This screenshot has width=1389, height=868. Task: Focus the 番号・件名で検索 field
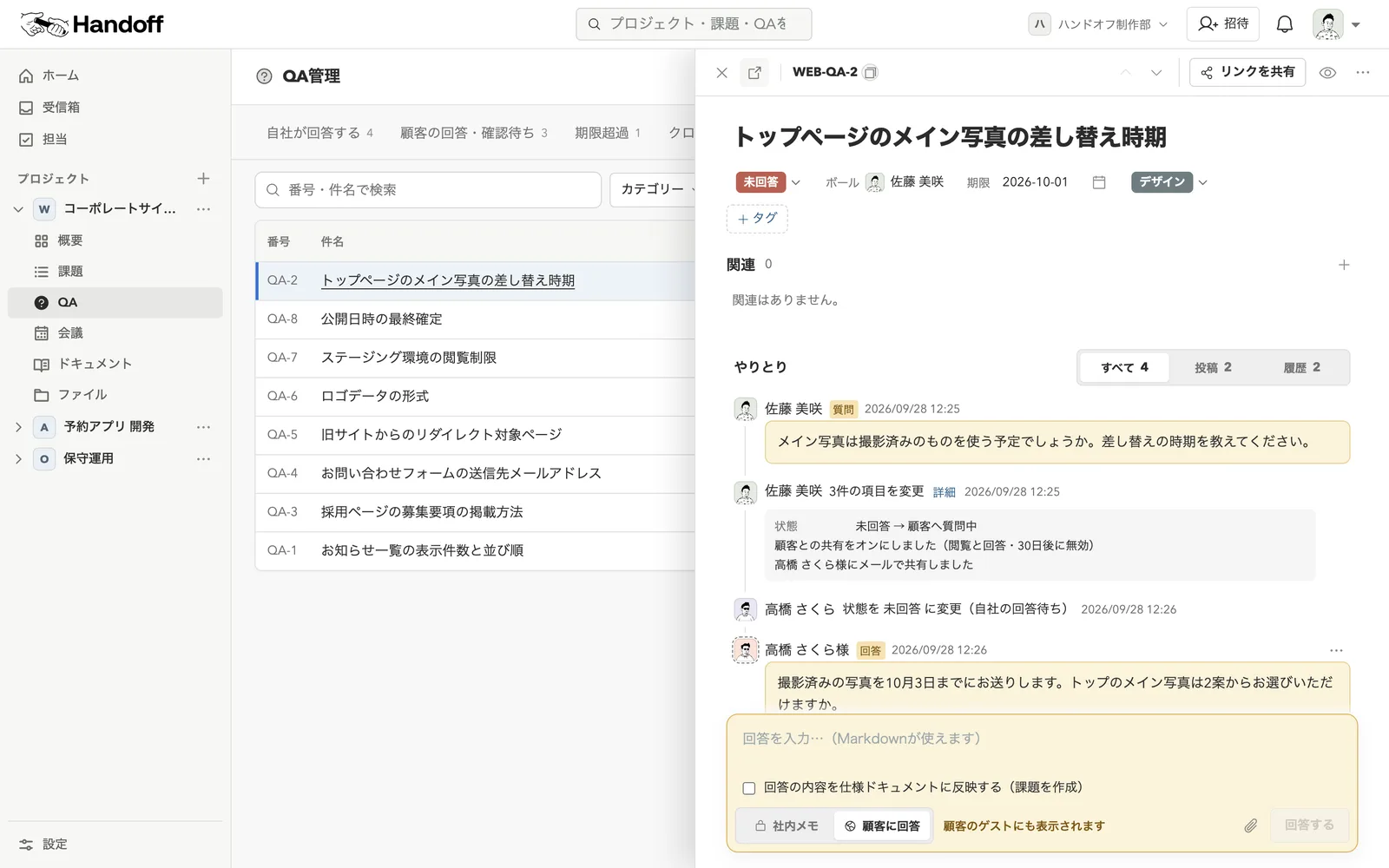pos(428,189)
